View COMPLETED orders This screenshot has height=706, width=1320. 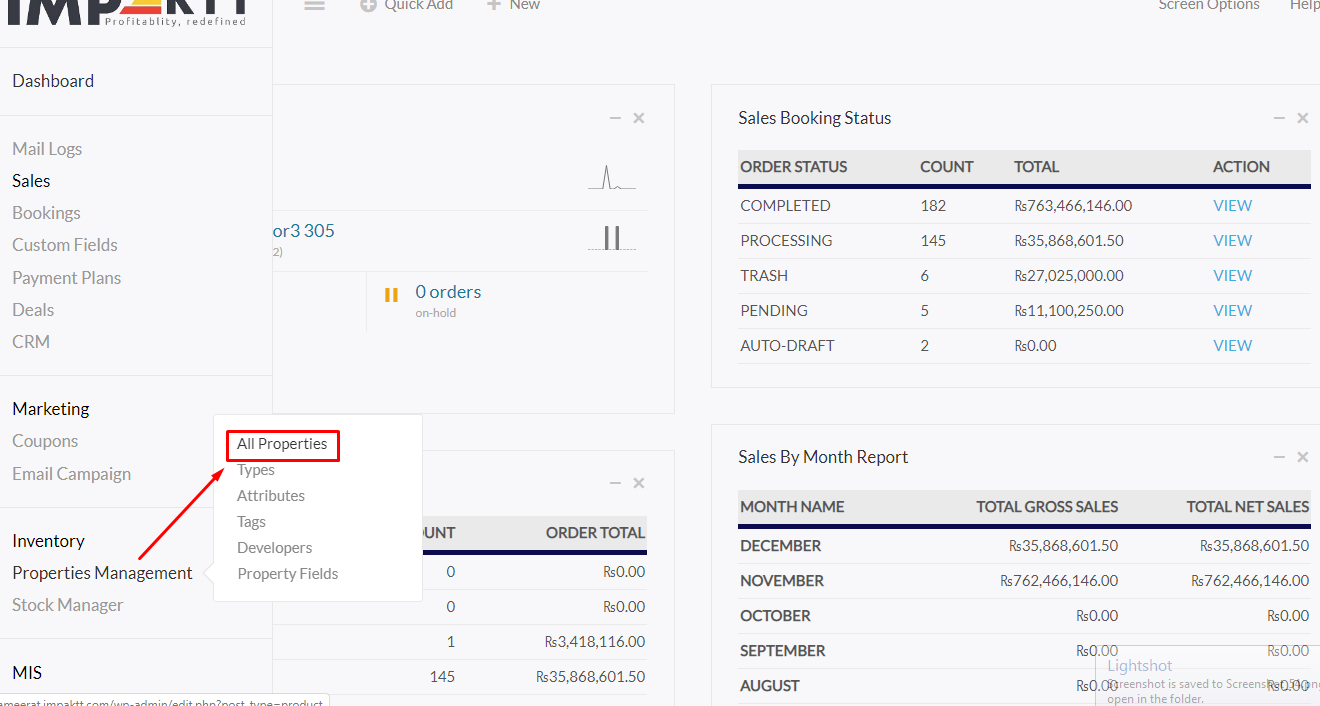coord(1232,206)
